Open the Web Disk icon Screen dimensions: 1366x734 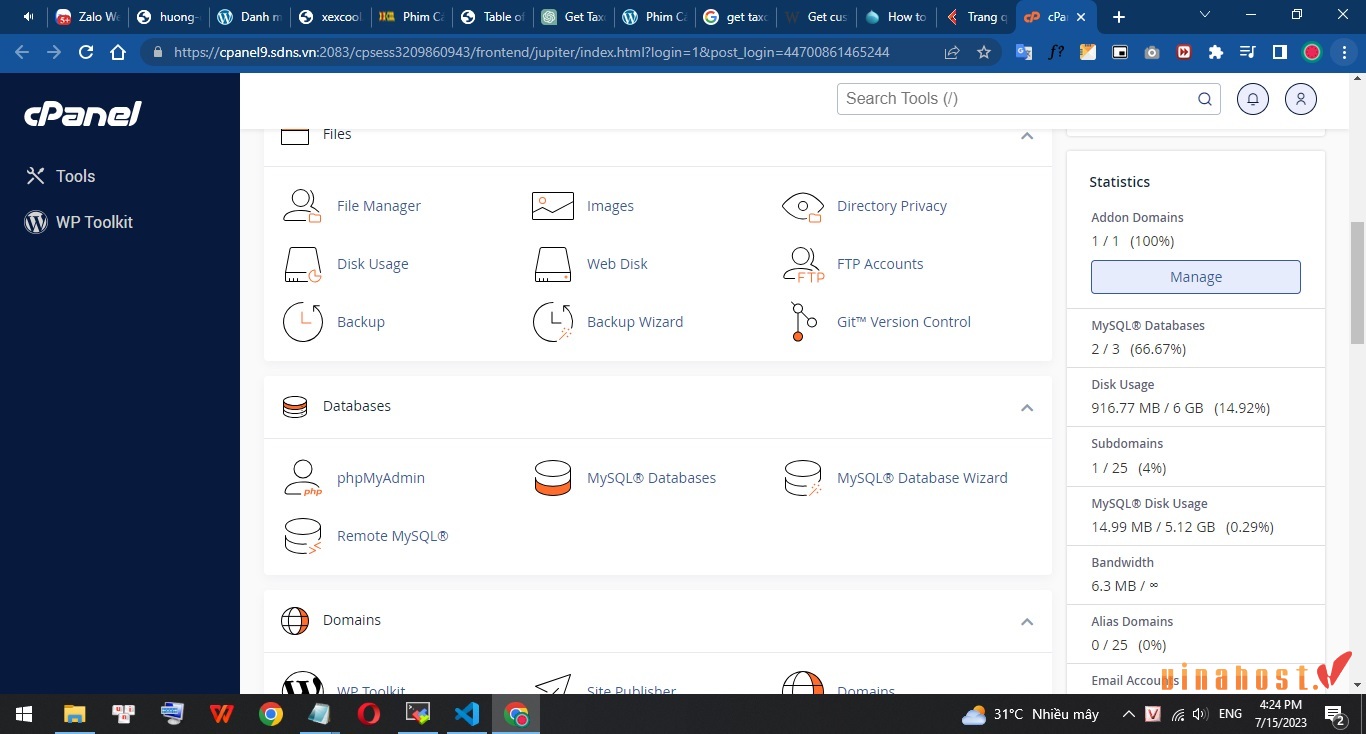click(552, 264)
